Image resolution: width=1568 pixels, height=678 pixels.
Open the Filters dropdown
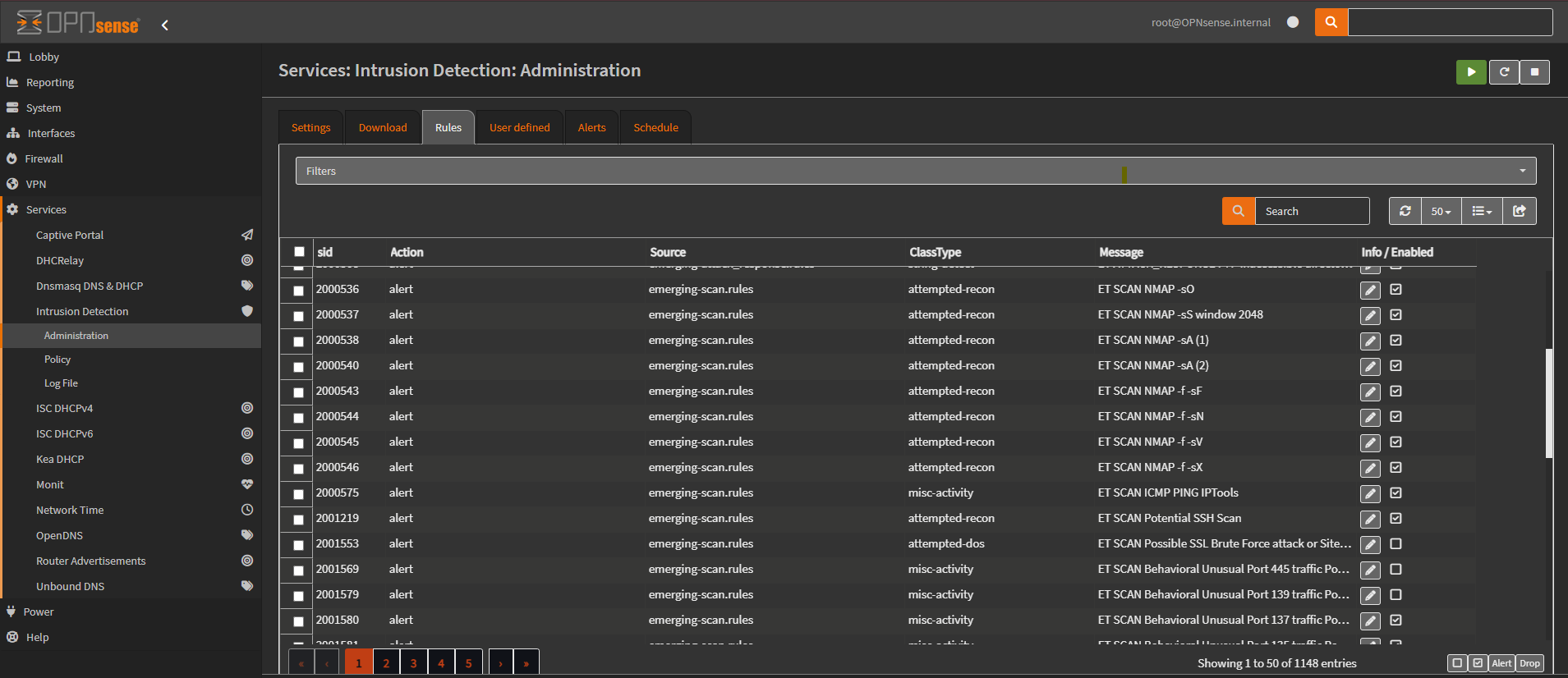(915, 171)
